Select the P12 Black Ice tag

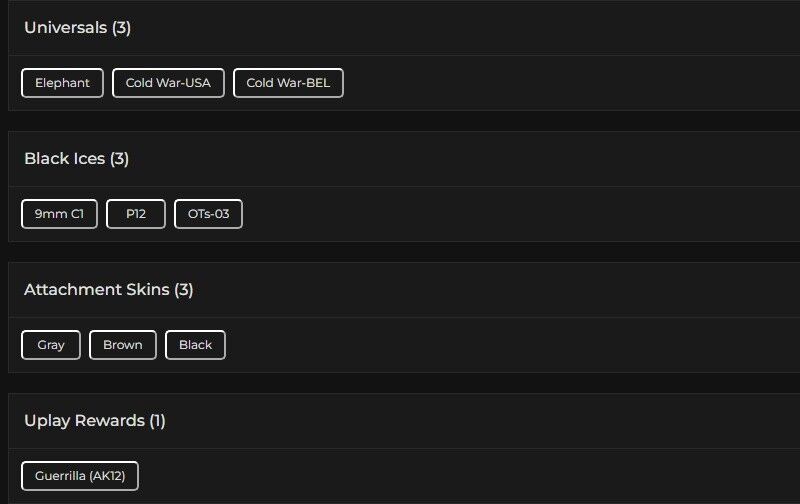pyautogui.click(x=136, y=214)
